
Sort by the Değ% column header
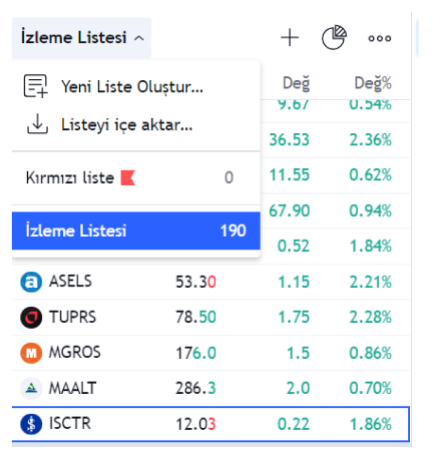coord(373,83)
